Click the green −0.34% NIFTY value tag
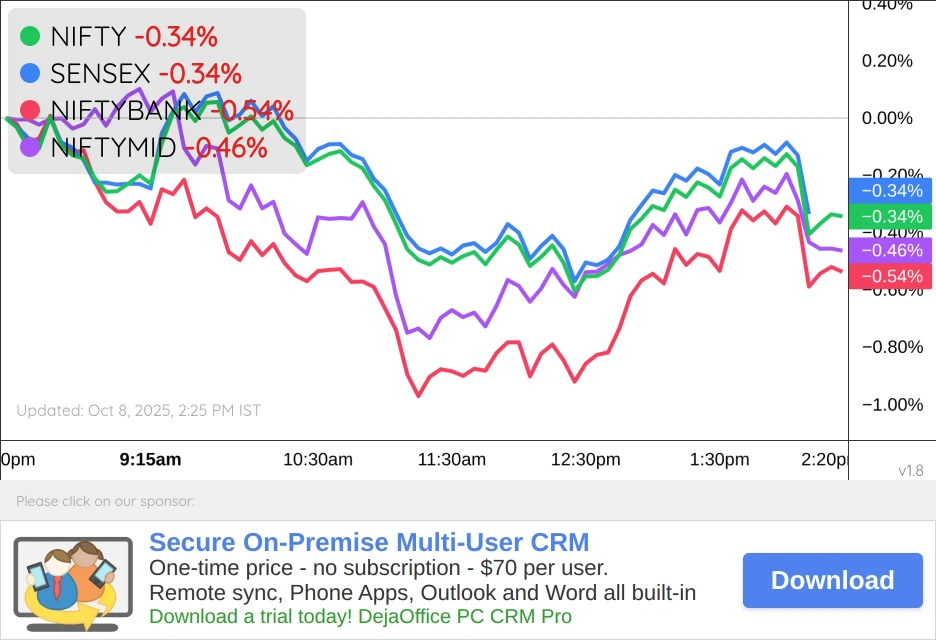 tap(890, 217)
